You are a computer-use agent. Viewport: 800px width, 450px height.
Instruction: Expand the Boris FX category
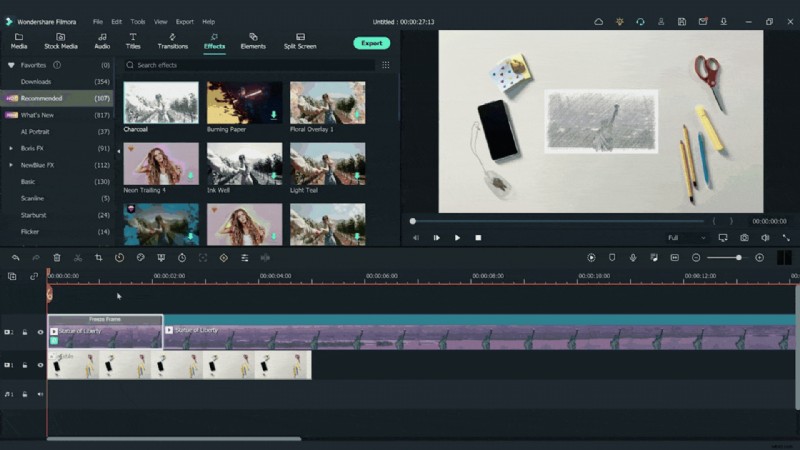tap(11, 148)
